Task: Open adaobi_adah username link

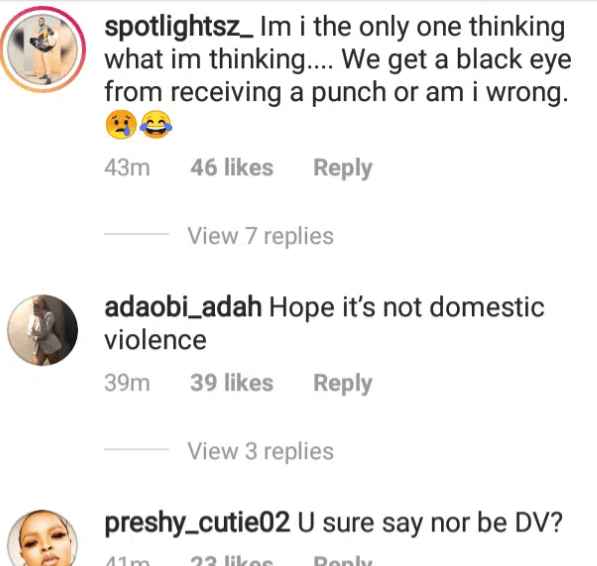Action: (183, 307)
